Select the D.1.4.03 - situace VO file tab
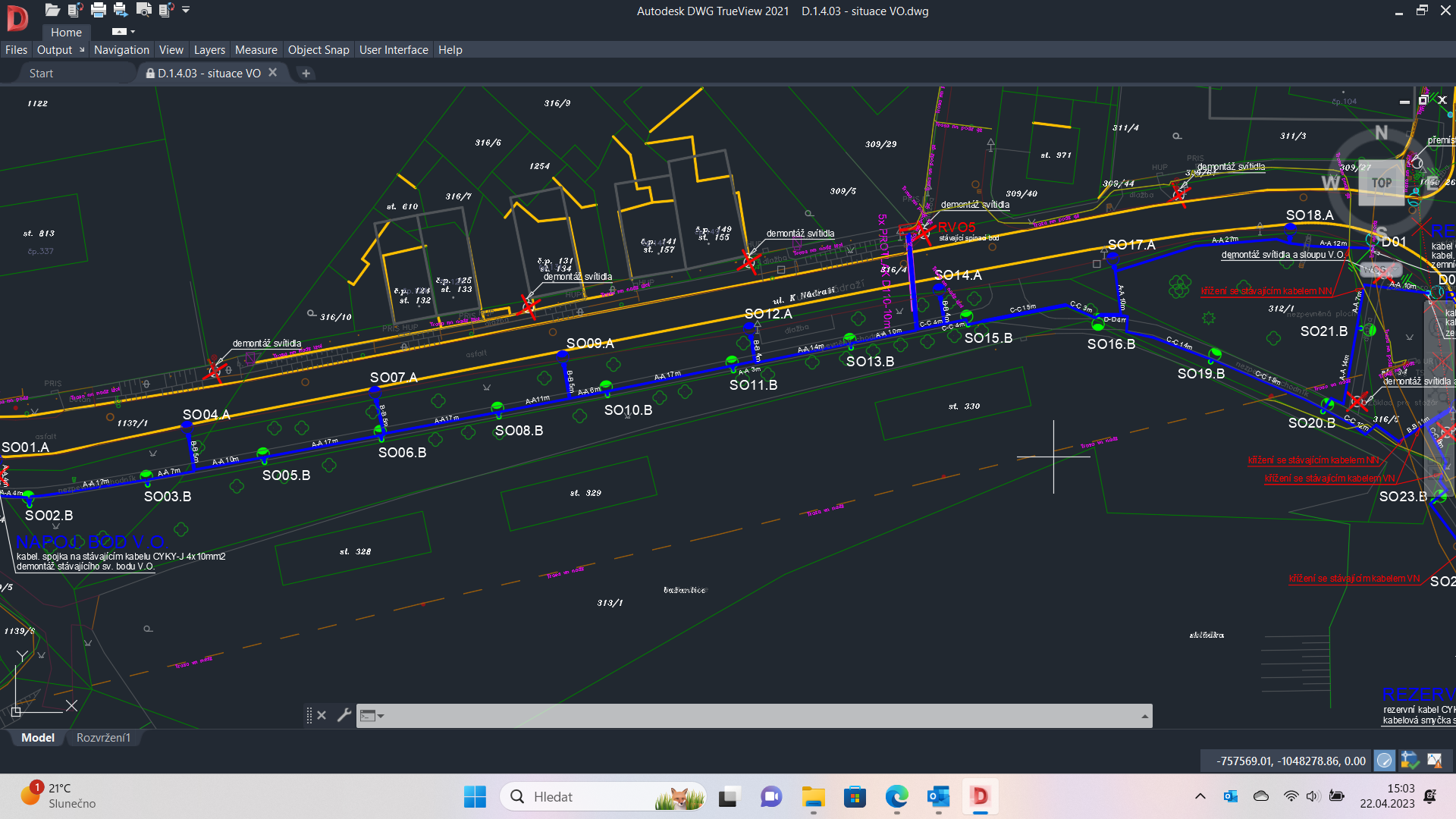 coord(209,73)
